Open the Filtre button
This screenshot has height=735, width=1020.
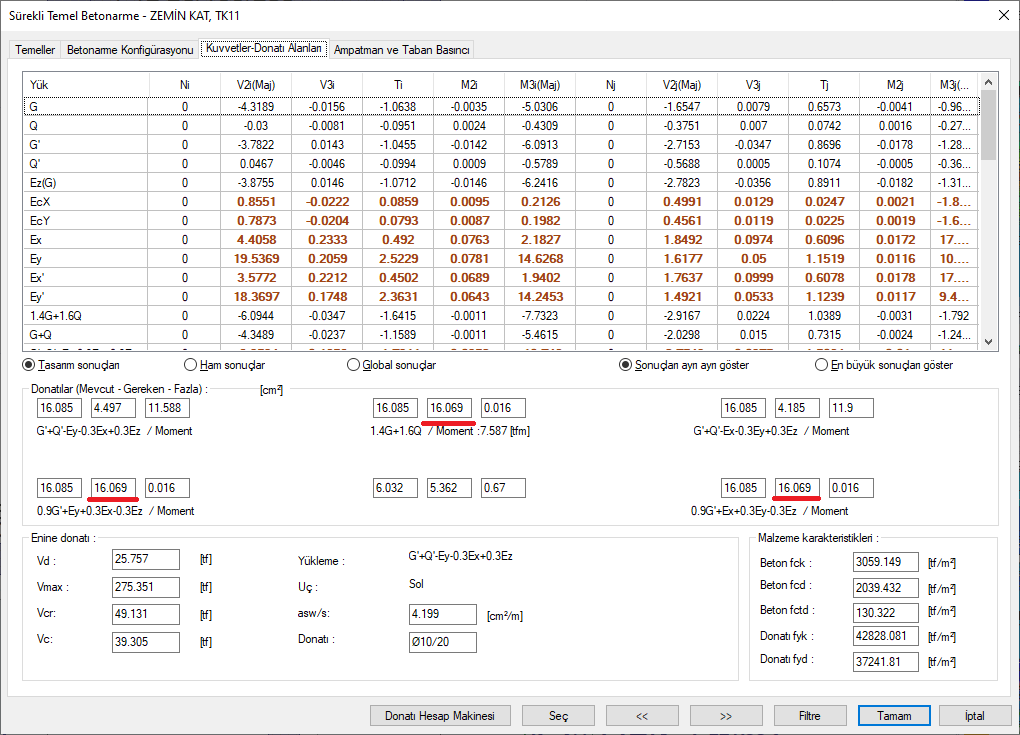(x=810, y=715)
